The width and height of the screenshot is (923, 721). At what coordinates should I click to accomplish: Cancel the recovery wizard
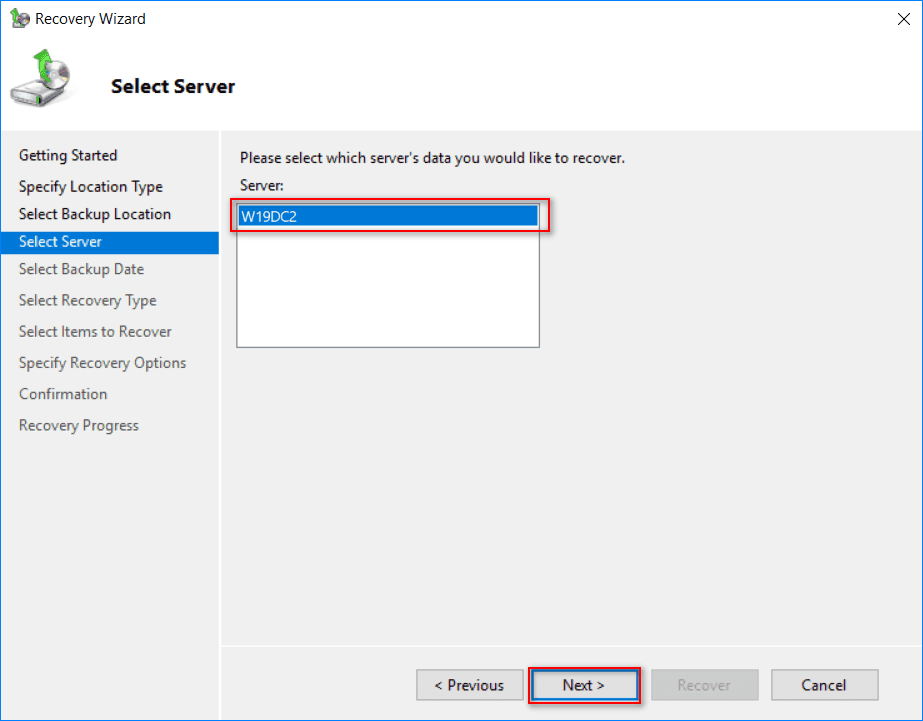point(824,685)
